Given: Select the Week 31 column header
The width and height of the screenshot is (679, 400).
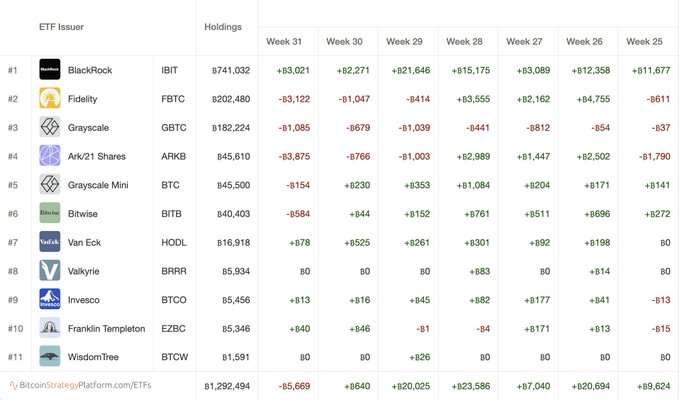Looking at the screenshot, I should click(x=286, y=41).
